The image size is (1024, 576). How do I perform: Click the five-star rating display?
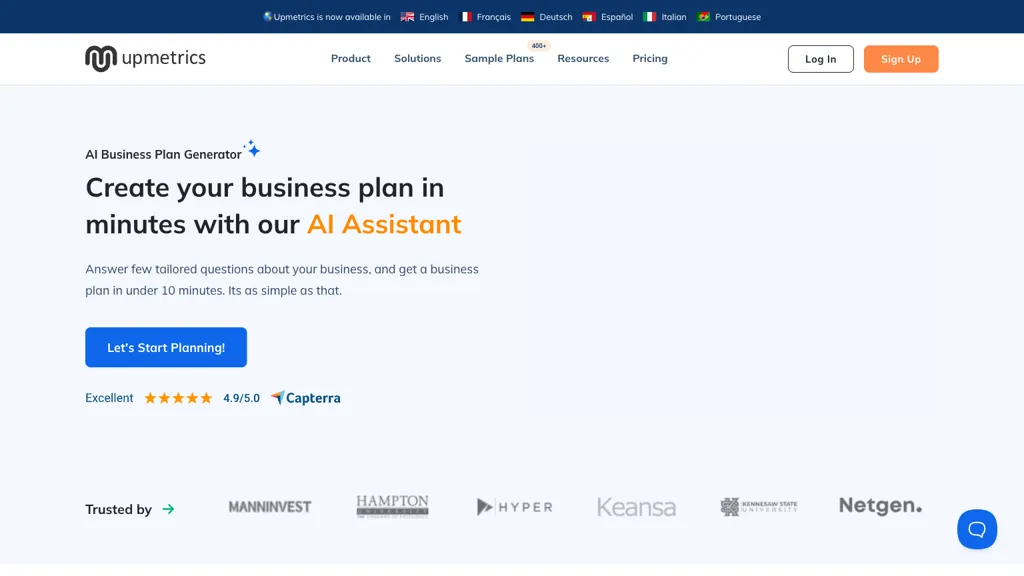[x=177, y=397]
